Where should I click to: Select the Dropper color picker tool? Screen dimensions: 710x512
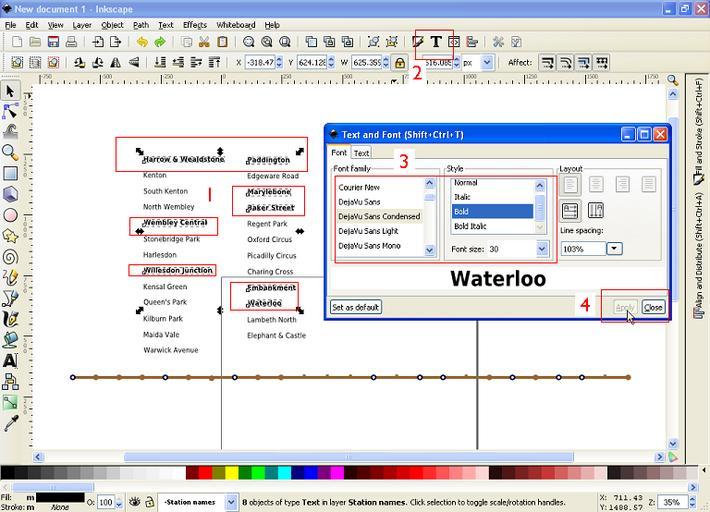(10, 423)
